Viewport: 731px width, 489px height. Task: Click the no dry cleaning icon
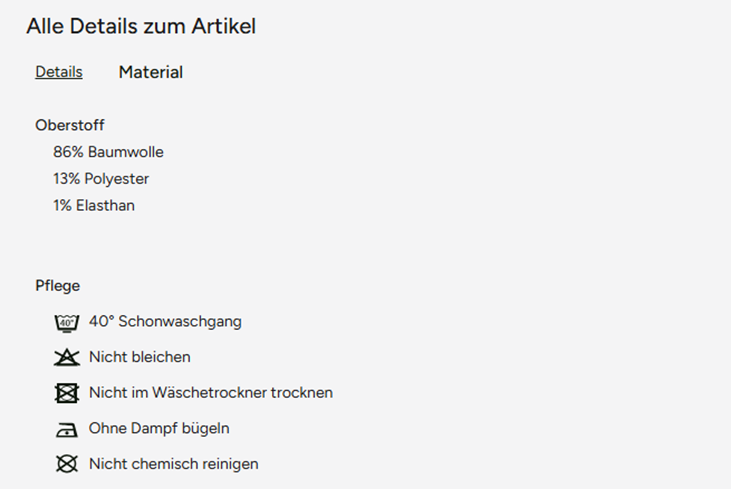pyautogui.click(x=66, y=464)
